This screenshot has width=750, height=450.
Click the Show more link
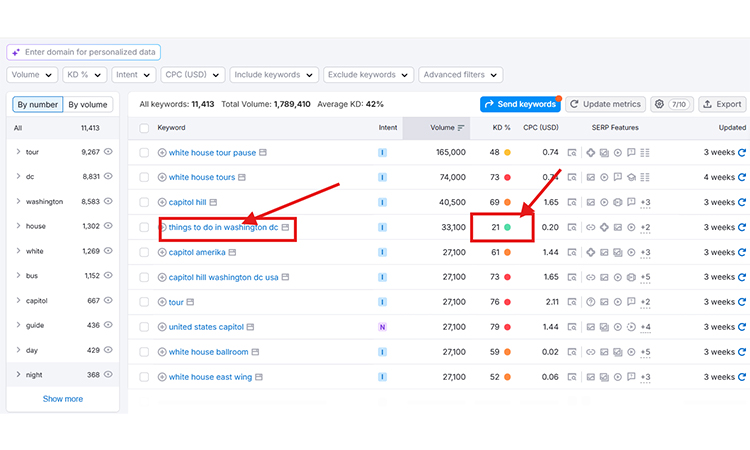(62, 399)
